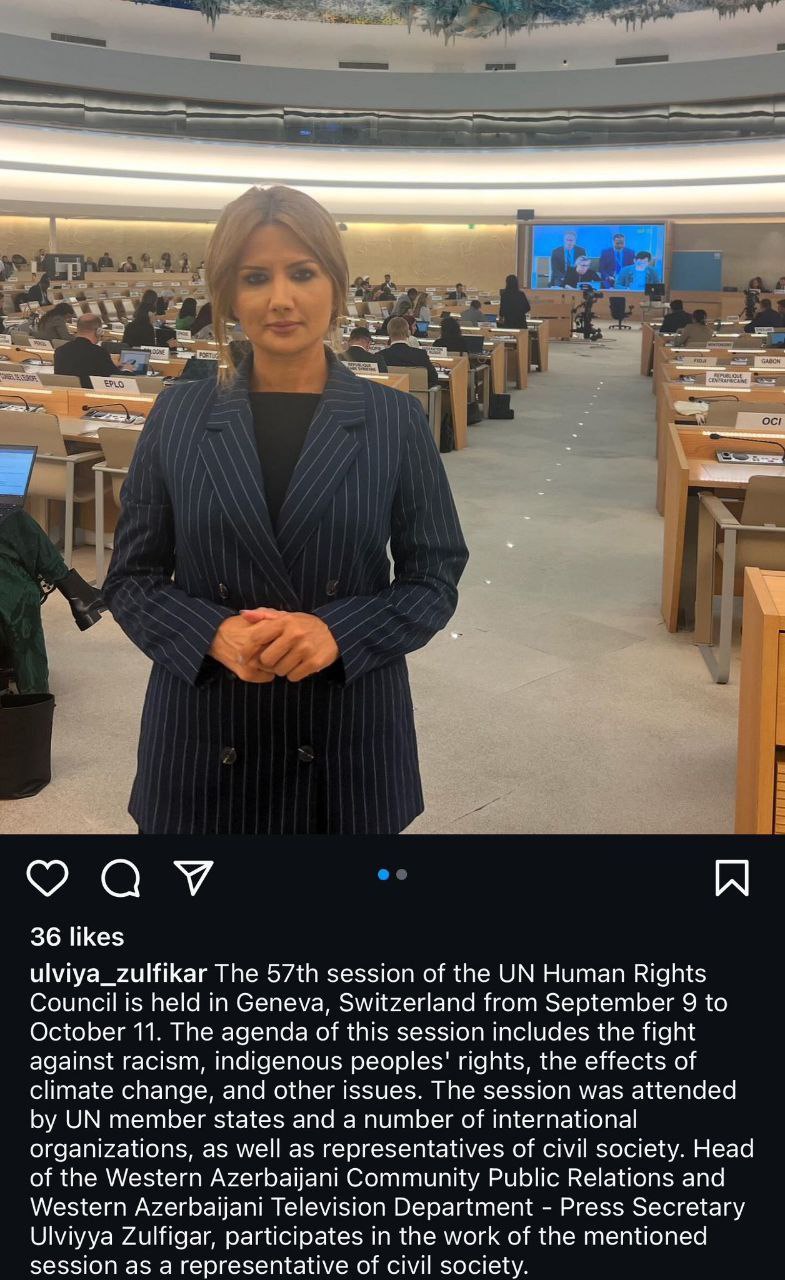View the 36 likes list

click(77, 937)
